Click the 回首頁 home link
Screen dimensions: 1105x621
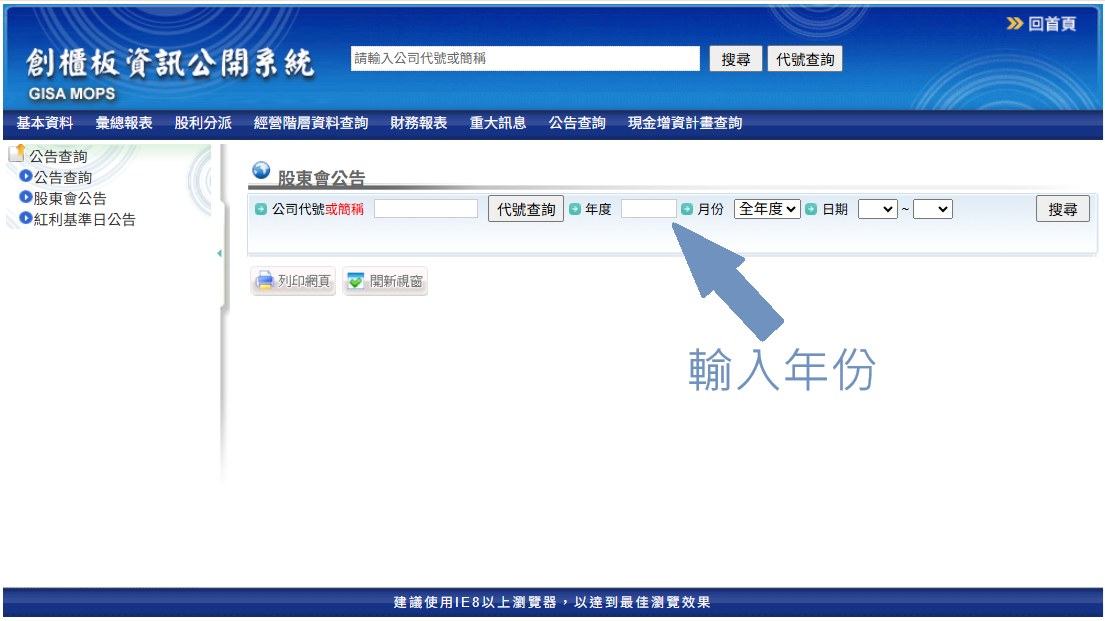pos(1051,24)
